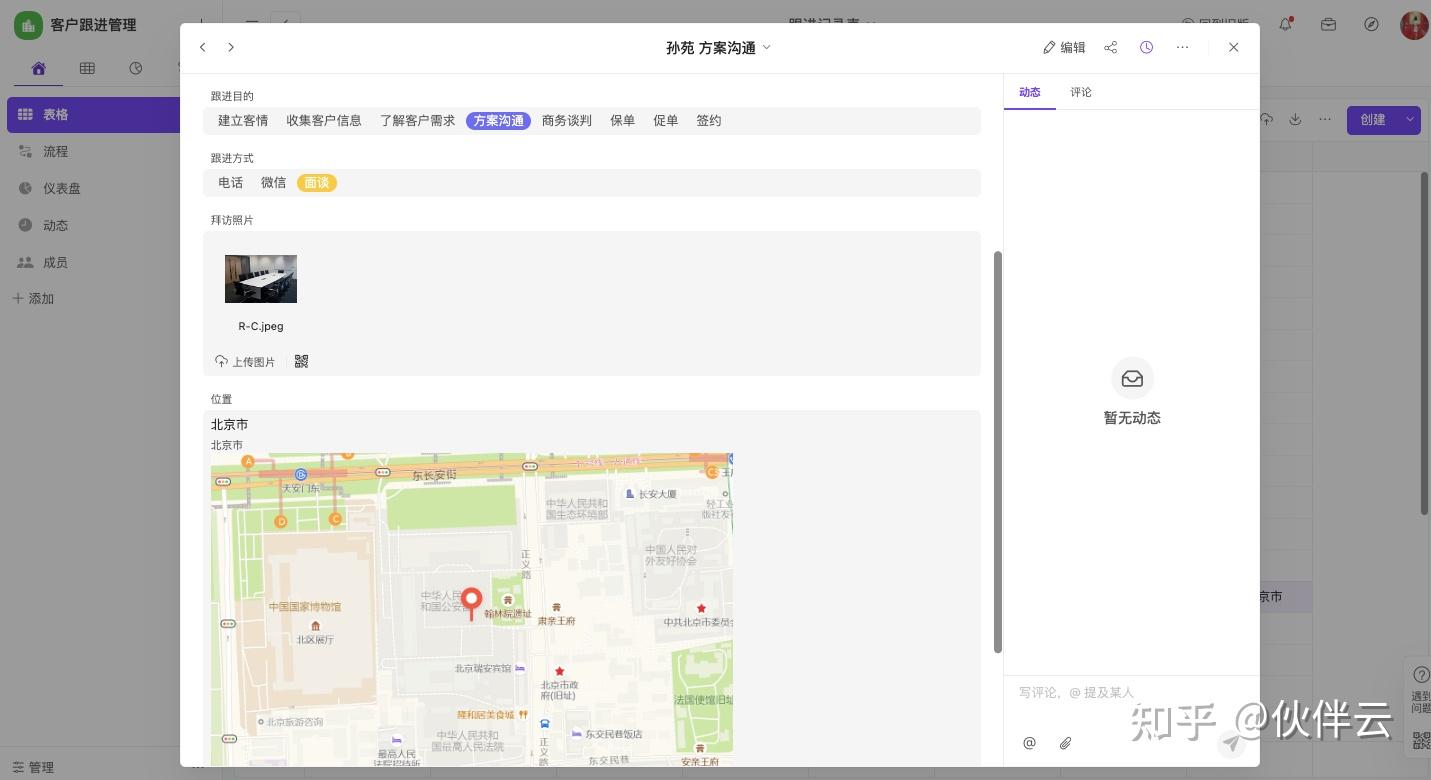This screenshot has height=780, width=1431.
Task: Open 管理 at the sidebar bottom
Action: click(x=33, y=767)
